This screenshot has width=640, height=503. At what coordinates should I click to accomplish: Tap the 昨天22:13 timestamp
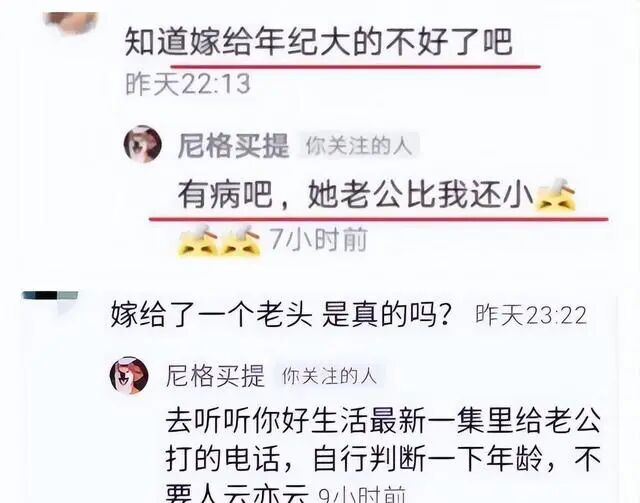[188, 85]
